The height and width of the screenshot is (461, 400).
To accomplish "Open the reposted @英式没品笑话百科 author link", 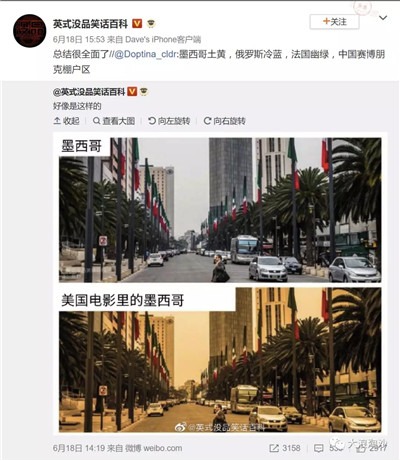I will click(x=89, y=91).
